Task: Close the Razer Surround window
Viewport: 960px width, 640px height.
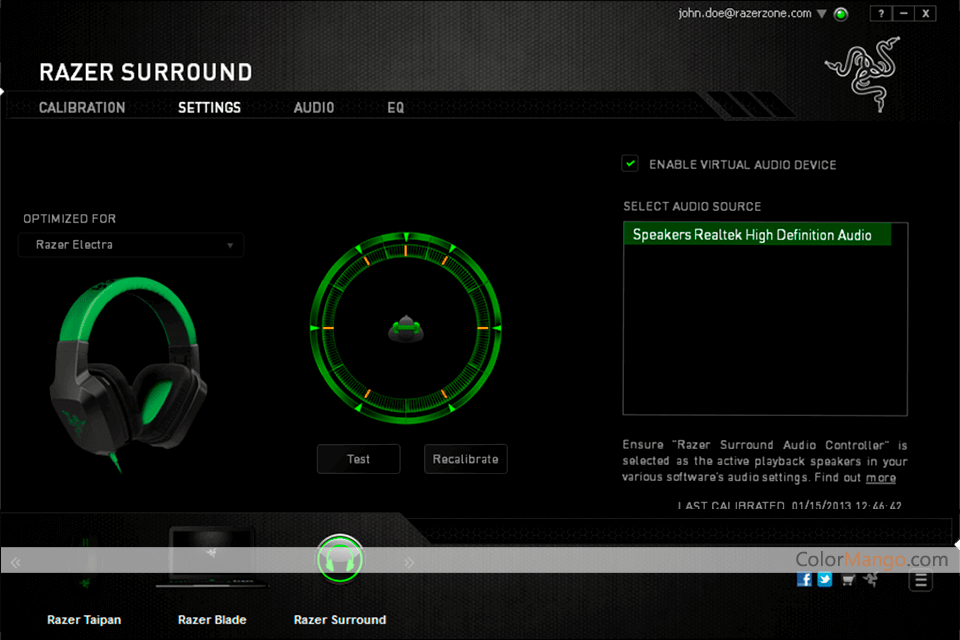Action: [x=926, y=13]
